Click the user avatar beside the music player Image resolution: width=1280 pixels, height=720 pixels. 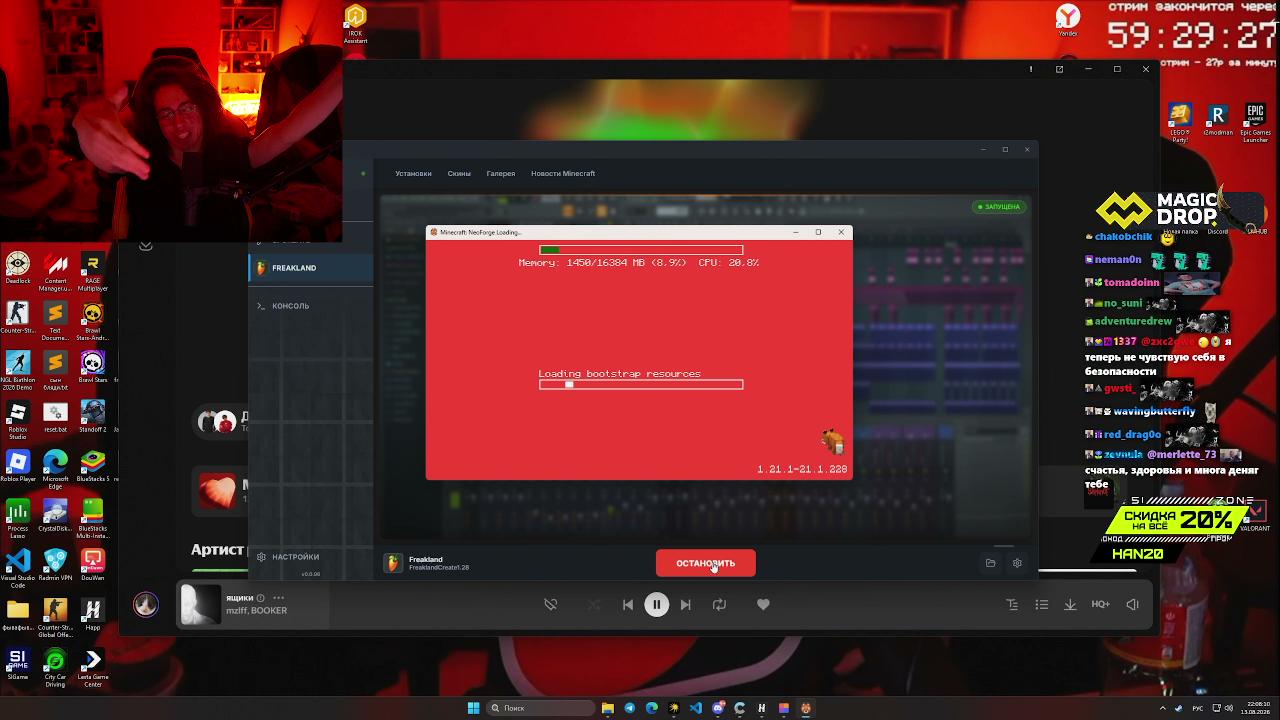point(146,605)
